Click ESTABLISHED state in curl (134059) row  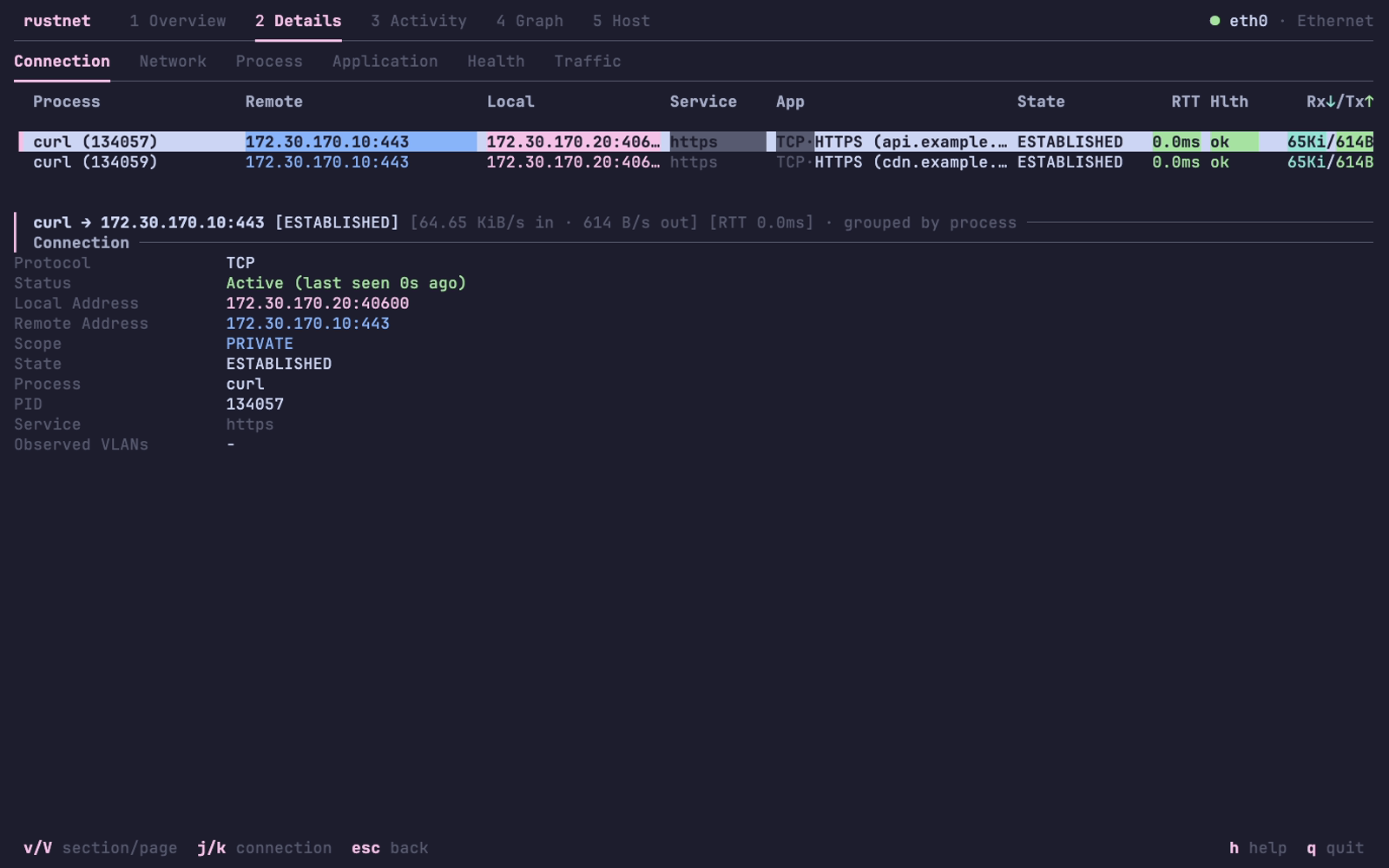tap(1070, 162)
